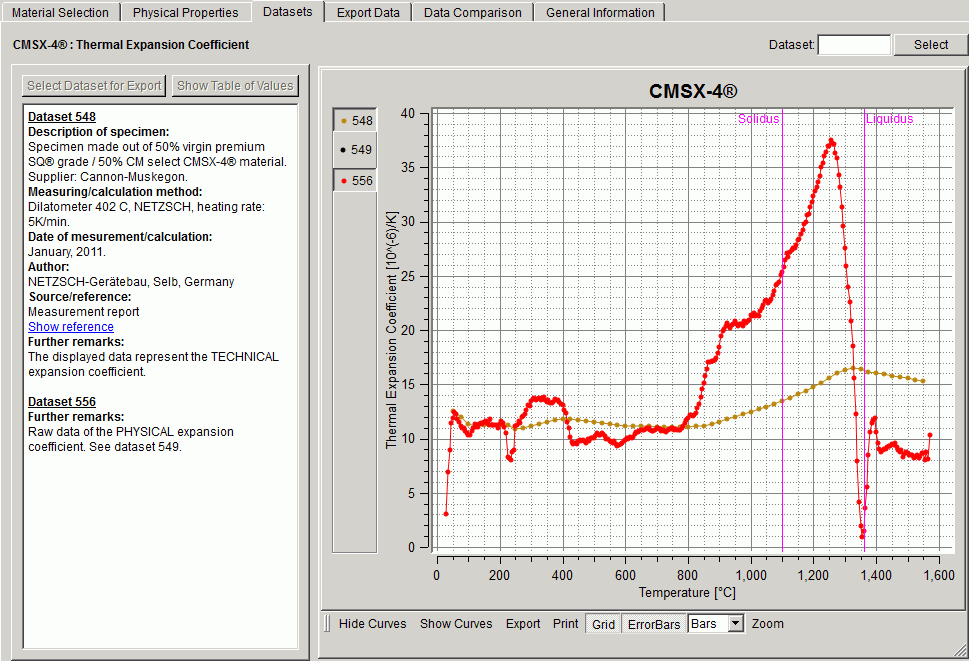Viewport: 969px width, 661px height.
Task: Go to the Export Data tab
Action: tap(368, 12)
